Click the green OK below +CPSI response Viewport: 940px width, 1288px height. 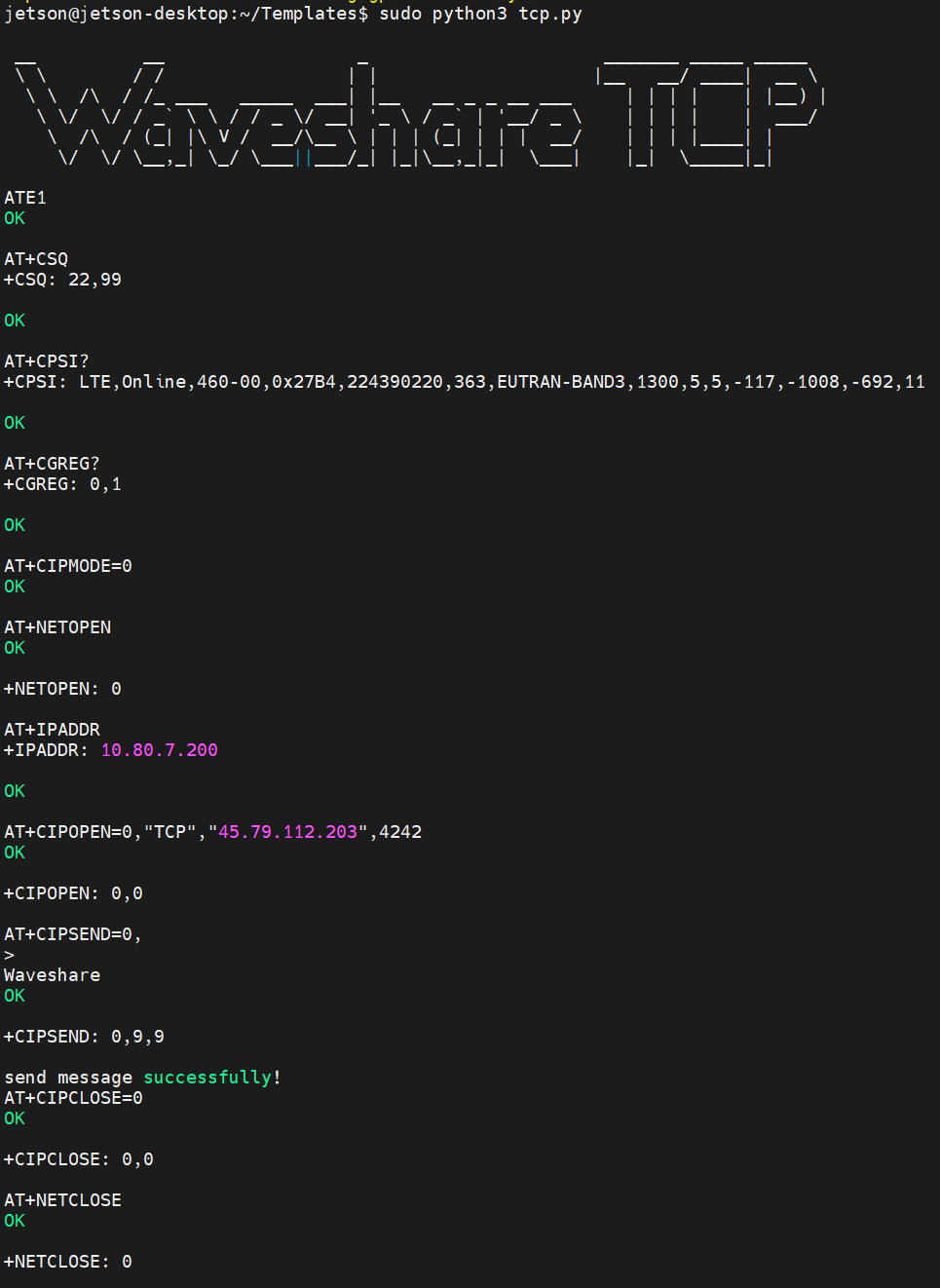pos(15,423)
